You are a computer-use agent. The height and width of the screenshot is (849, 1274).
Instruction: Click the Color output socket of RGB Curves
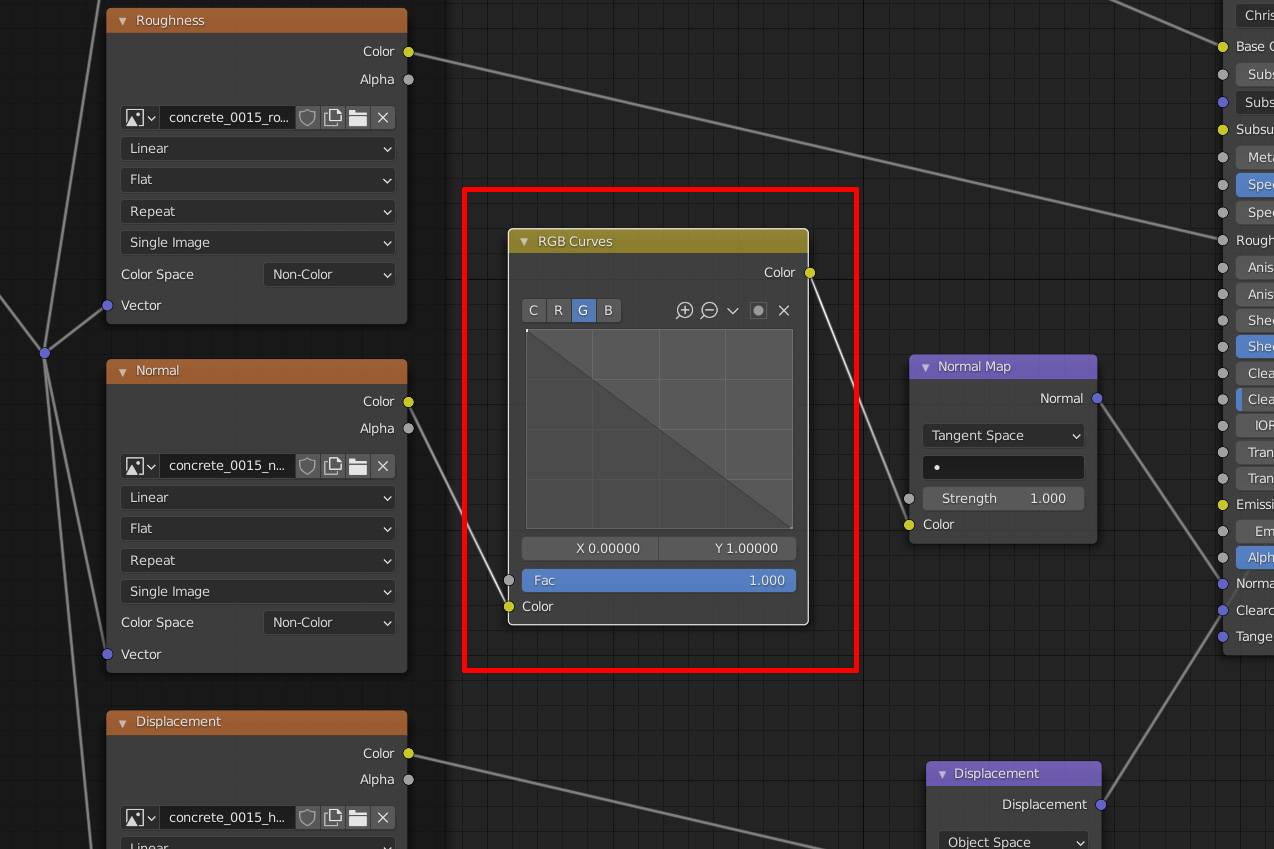coord(809,273)
